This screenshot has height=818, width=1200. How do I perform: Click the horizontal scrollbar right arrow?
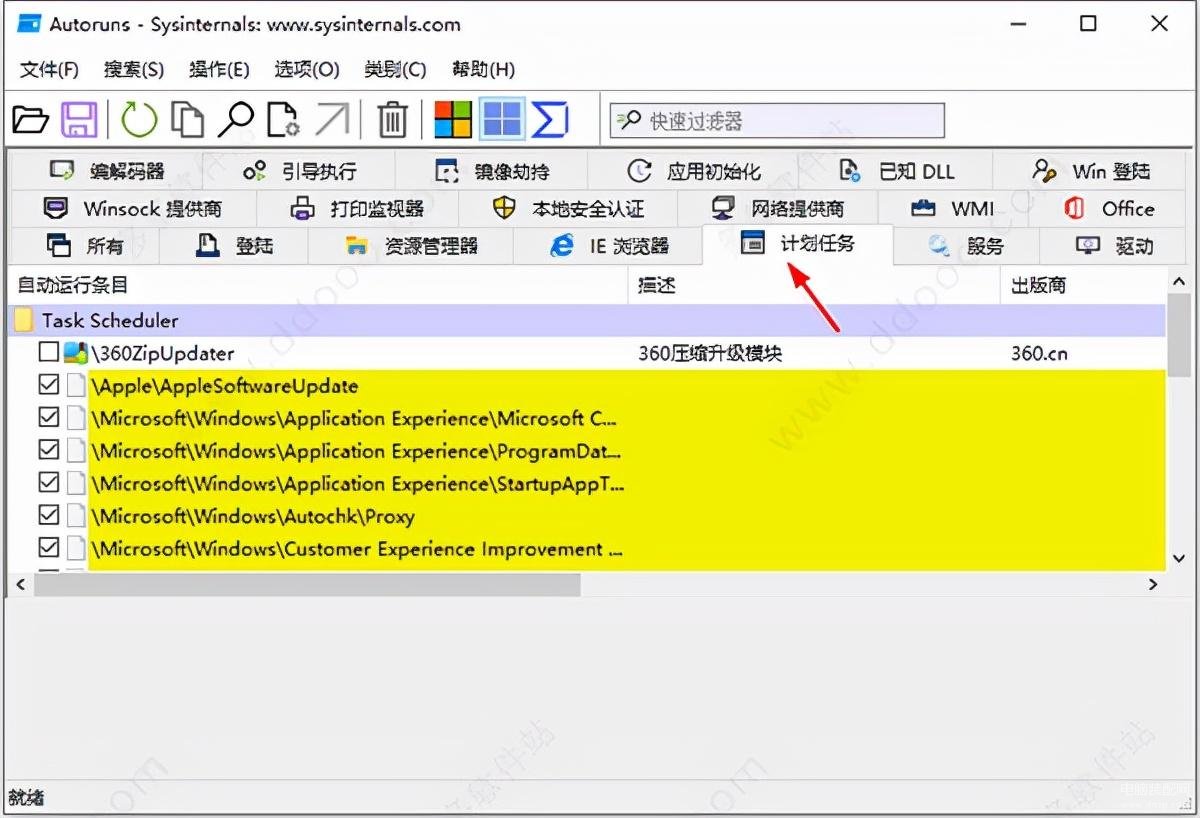[1153, 584]
